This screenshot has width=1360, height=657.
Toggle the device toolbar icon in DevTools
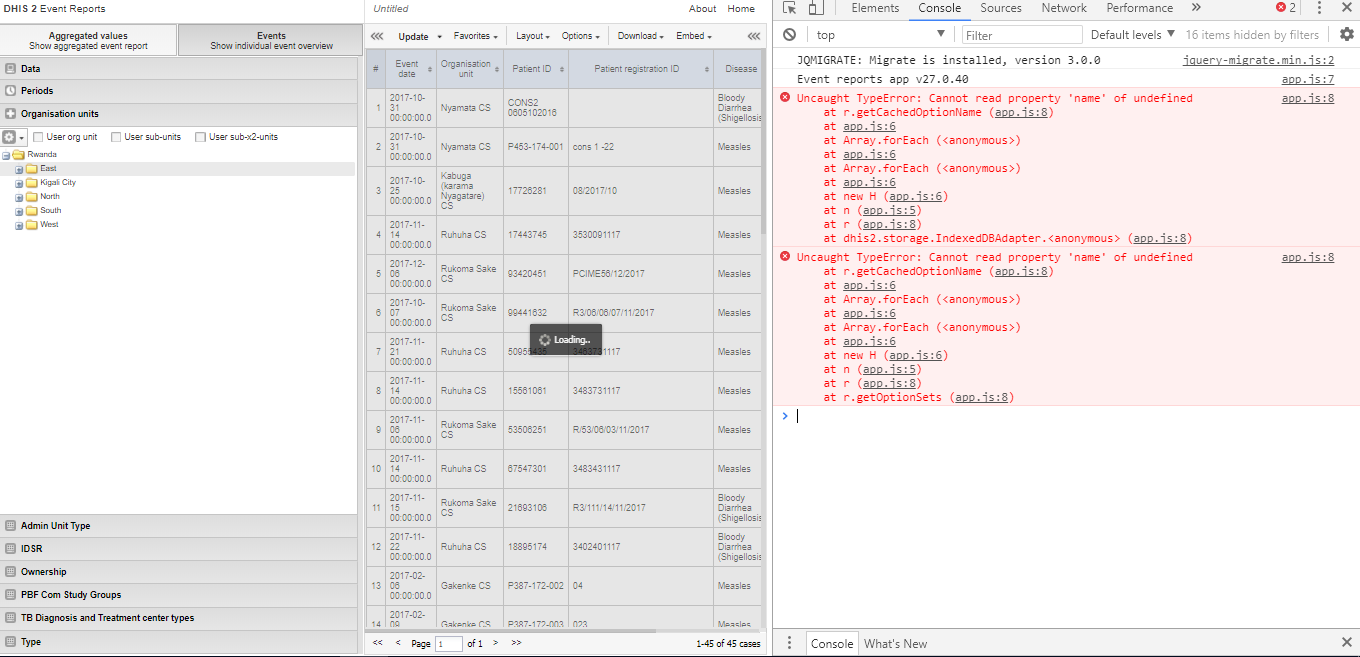[816, 8]
